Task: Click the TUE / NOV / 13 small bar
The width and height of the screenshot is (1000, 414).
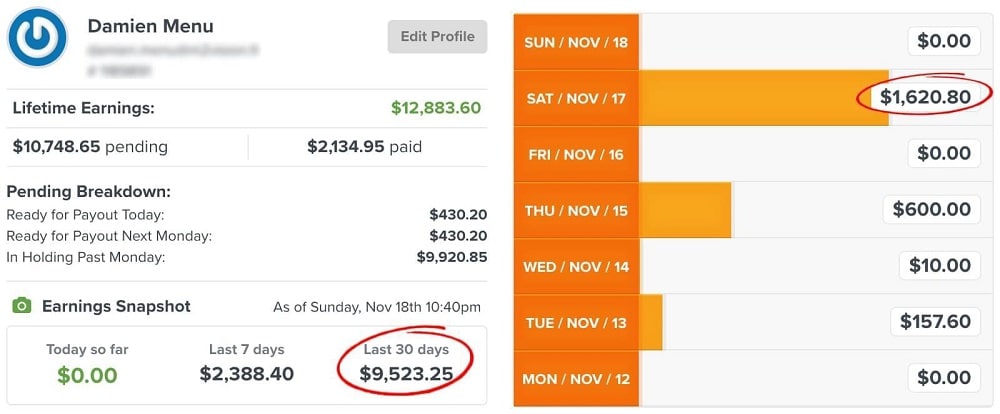Action: click(x=651, y=322)
